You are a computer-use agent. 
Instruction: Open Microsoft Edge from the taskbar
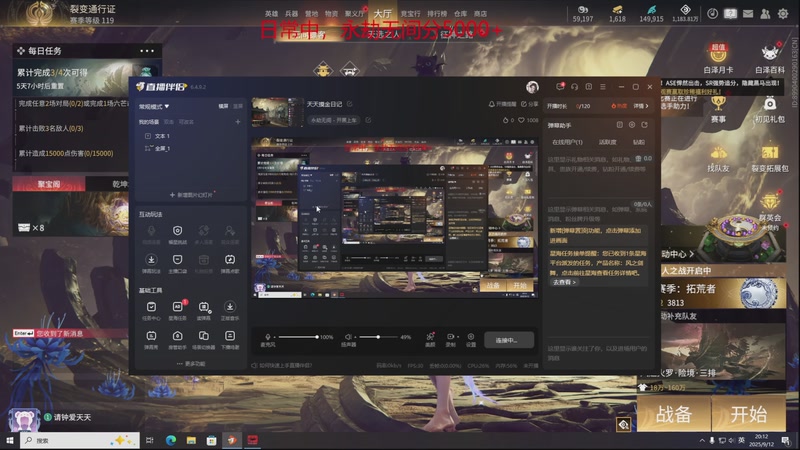point(170,440)
